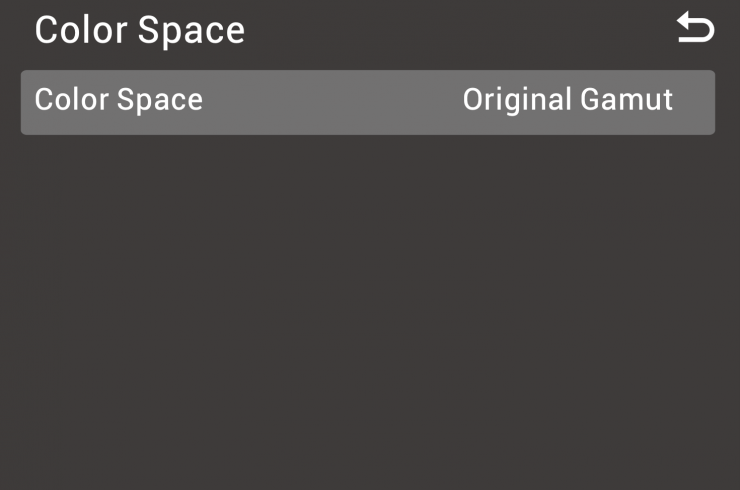Image resolution: width=740 pixels, height=490 pixels.
Task: Click the Color Space page title
Action: point(139,30)
